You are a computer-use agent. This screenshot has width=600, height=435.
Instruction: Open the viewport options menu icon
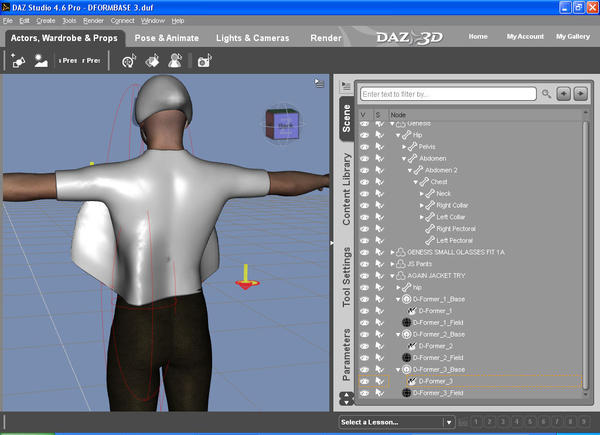point(319,83)
